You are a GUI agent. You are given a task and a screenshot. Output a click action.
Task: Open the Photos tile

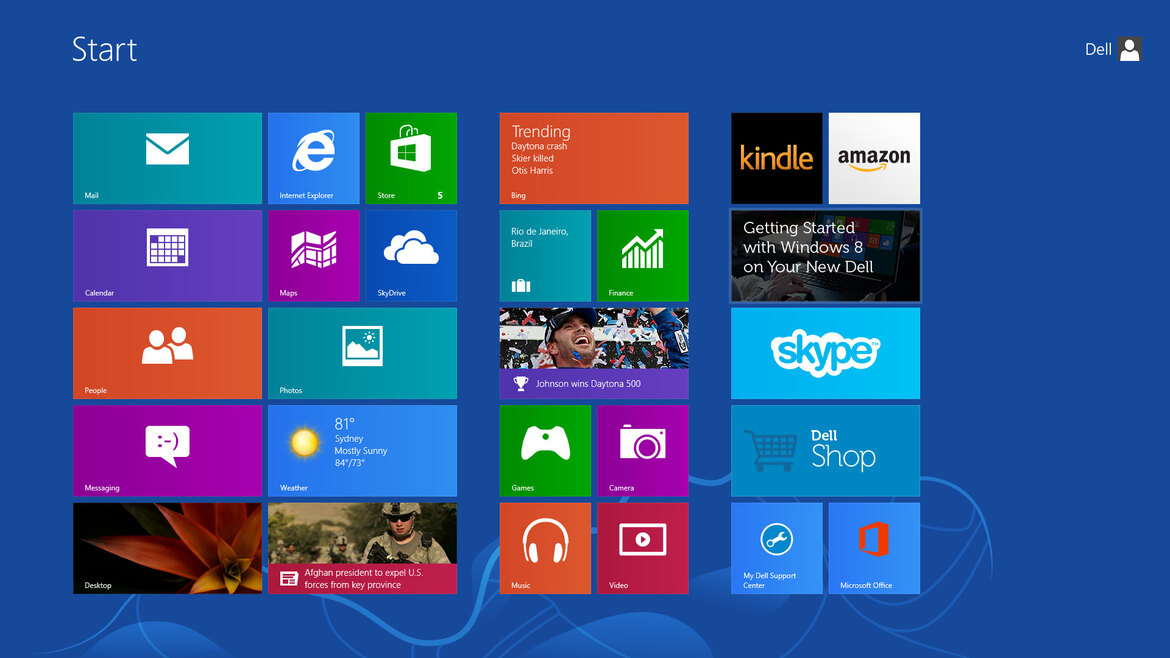(x=362, y=353)
